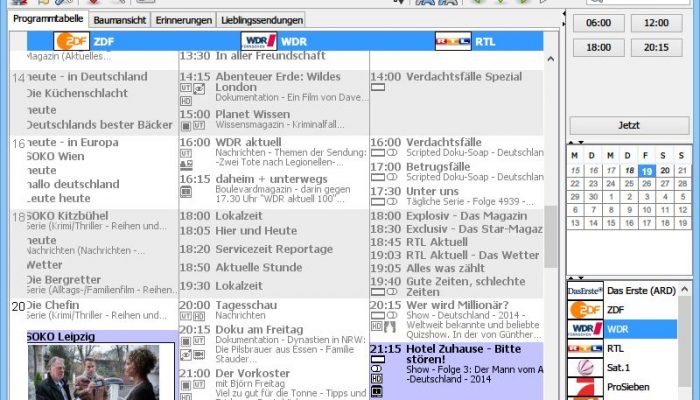700x400 pixels.
Task: Click the HD icon under Wer wird Millionär?
Action: click(x=376, y=326)
